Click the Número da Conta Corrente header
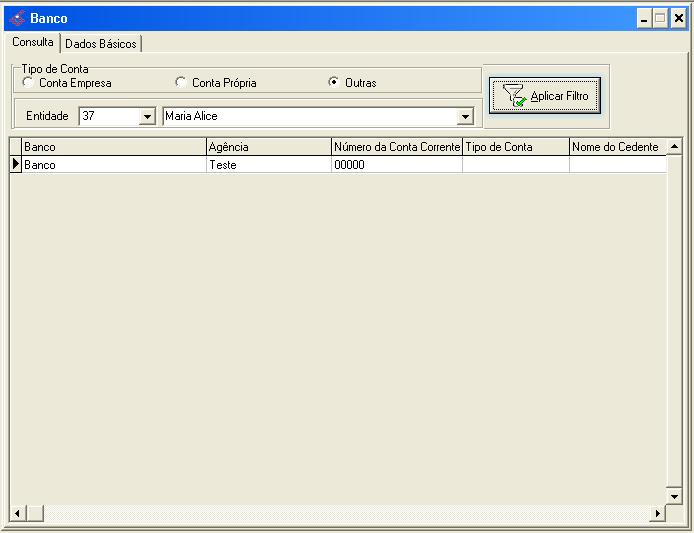This screenshot has width=694, height=533. click(396, 147)
